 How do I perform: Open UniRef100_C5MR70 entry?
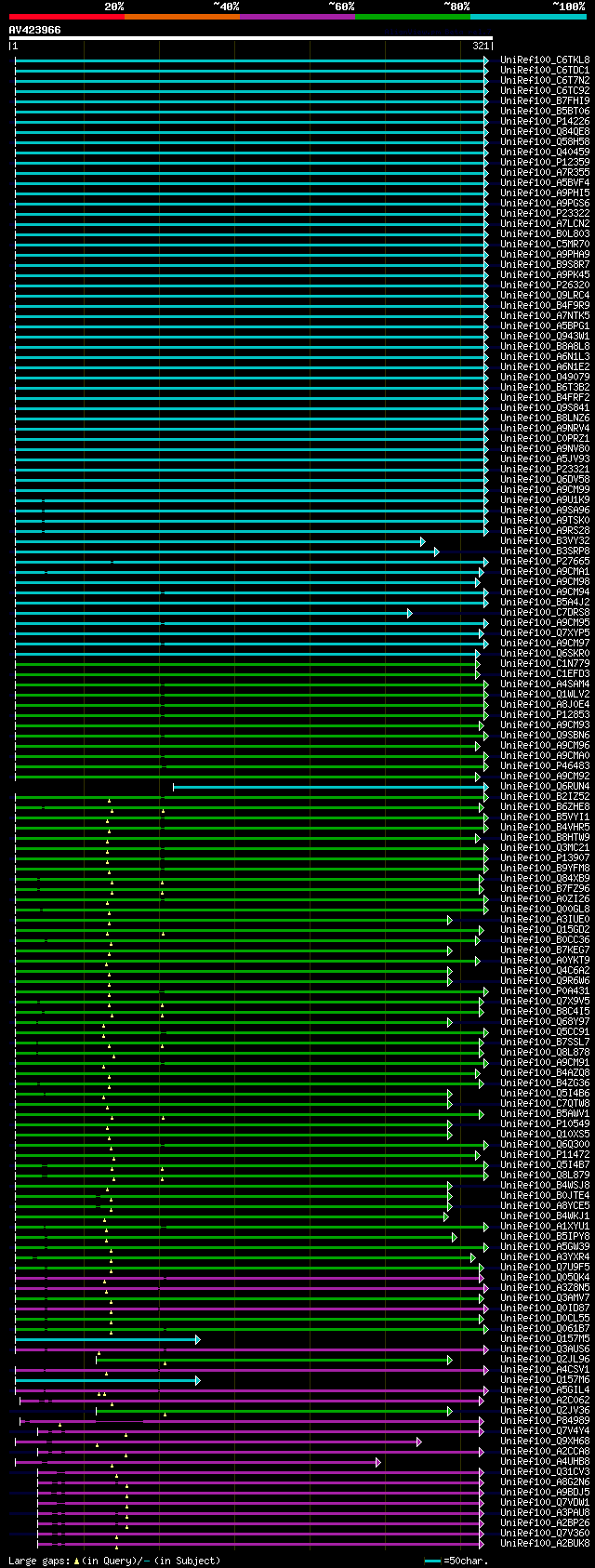tap(545, 244)
